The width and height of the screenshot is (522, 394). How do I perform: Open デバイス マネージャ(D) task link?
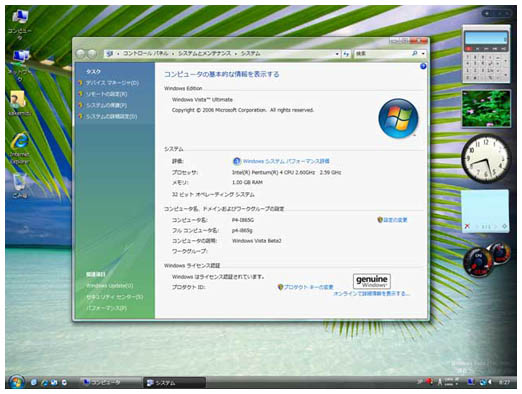coord(112,83)
